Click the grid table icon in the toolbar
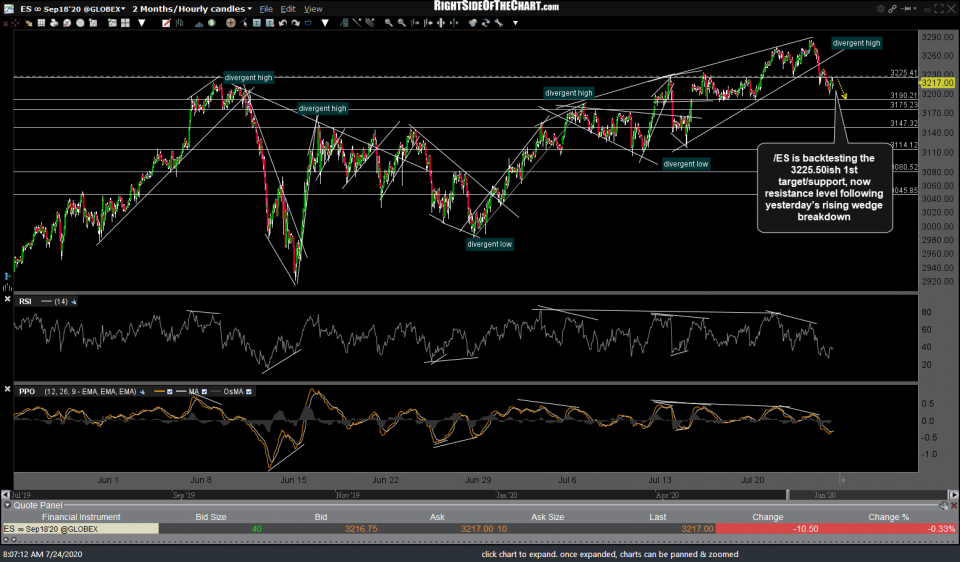The width and height of the screenshot is (960, 562). (x=41, y=23)
